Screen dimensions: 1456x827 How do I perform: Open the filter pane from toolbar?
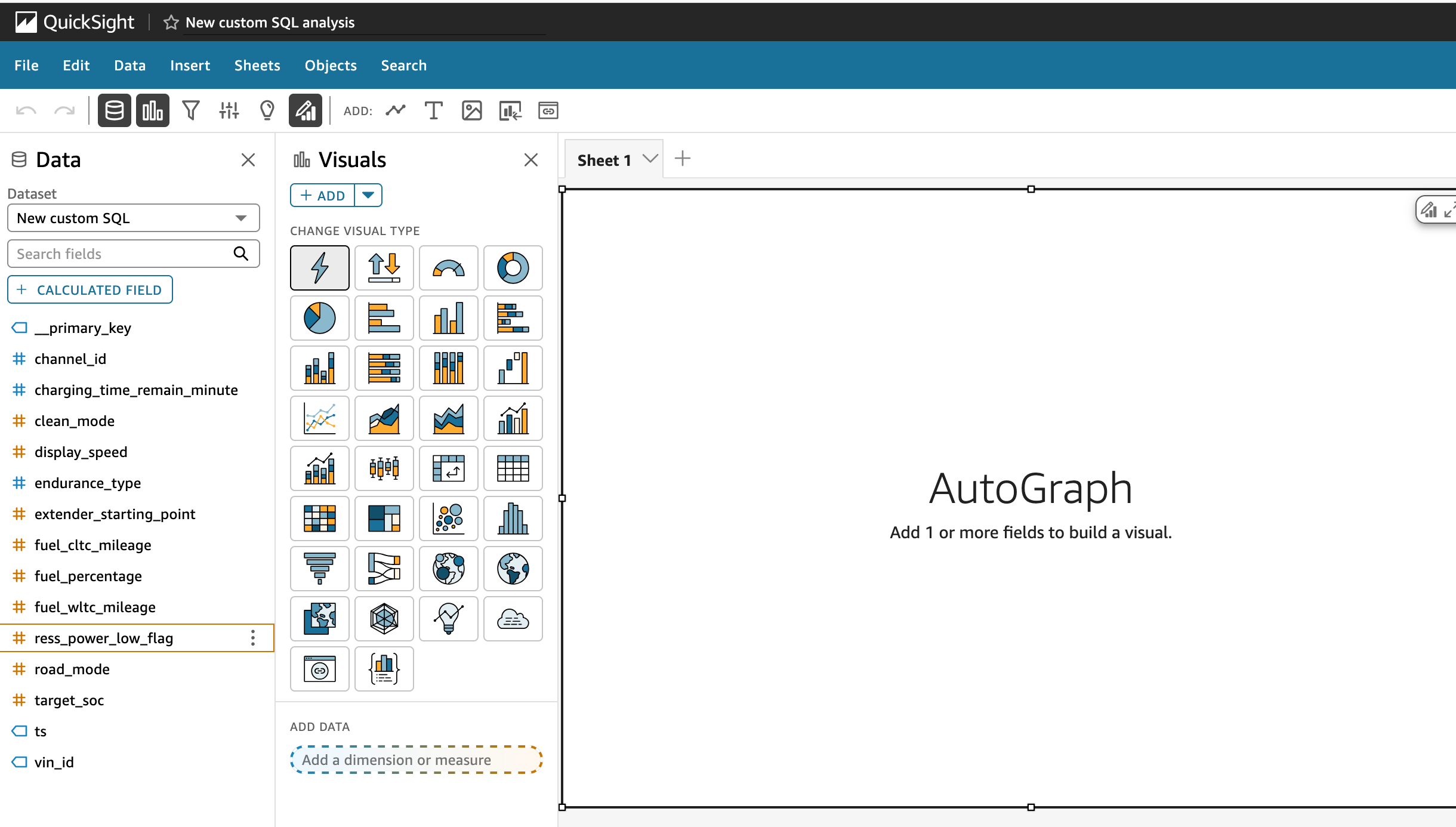tap(191, 110)
